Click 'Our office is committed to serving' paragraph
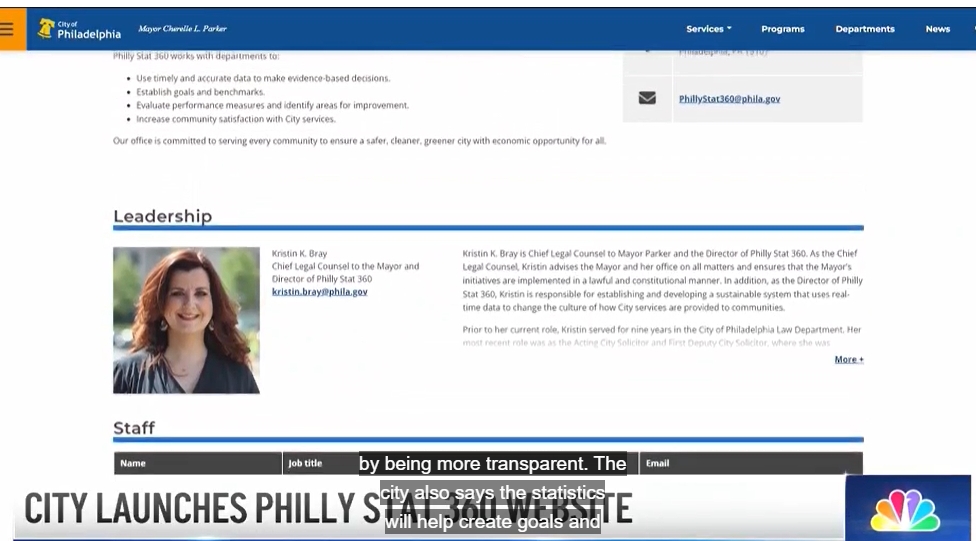This screenshot has width=976, height=541. click(359, 141)
